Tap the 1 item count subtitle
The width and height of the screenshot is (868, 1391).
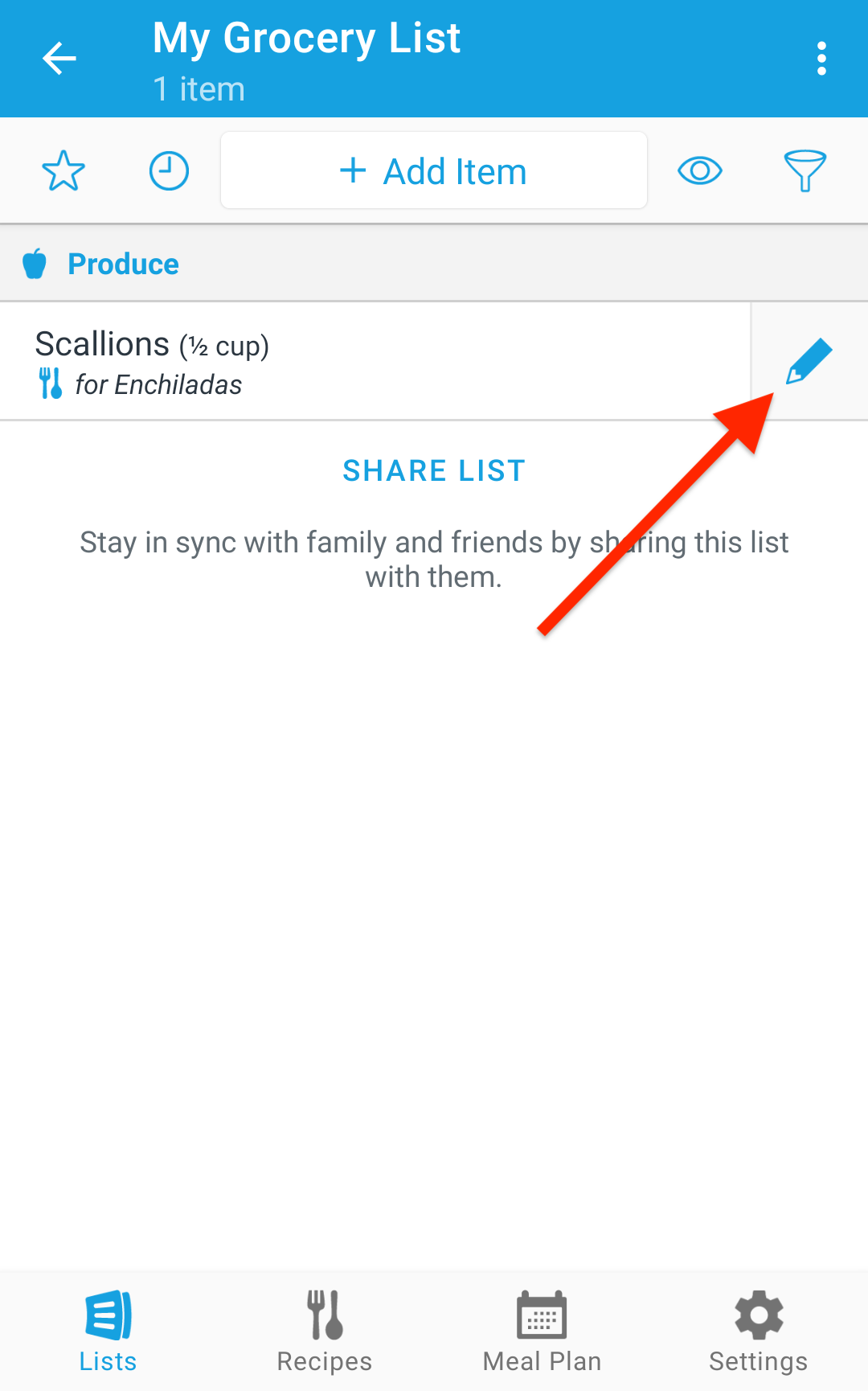click(199, 89)
